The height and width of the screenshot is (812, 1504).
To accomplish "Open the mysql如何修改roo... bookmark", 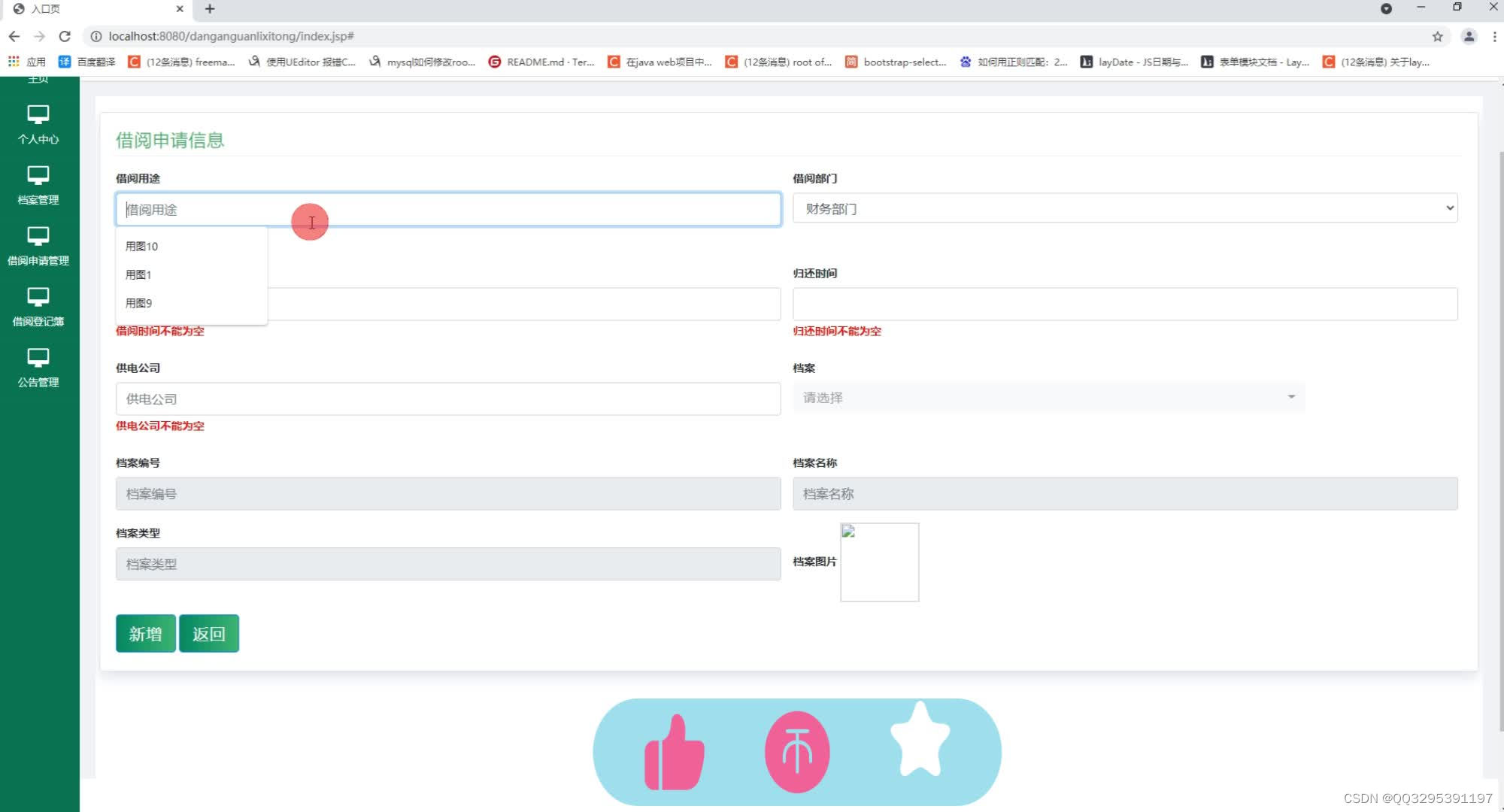I will coord(422,62).
